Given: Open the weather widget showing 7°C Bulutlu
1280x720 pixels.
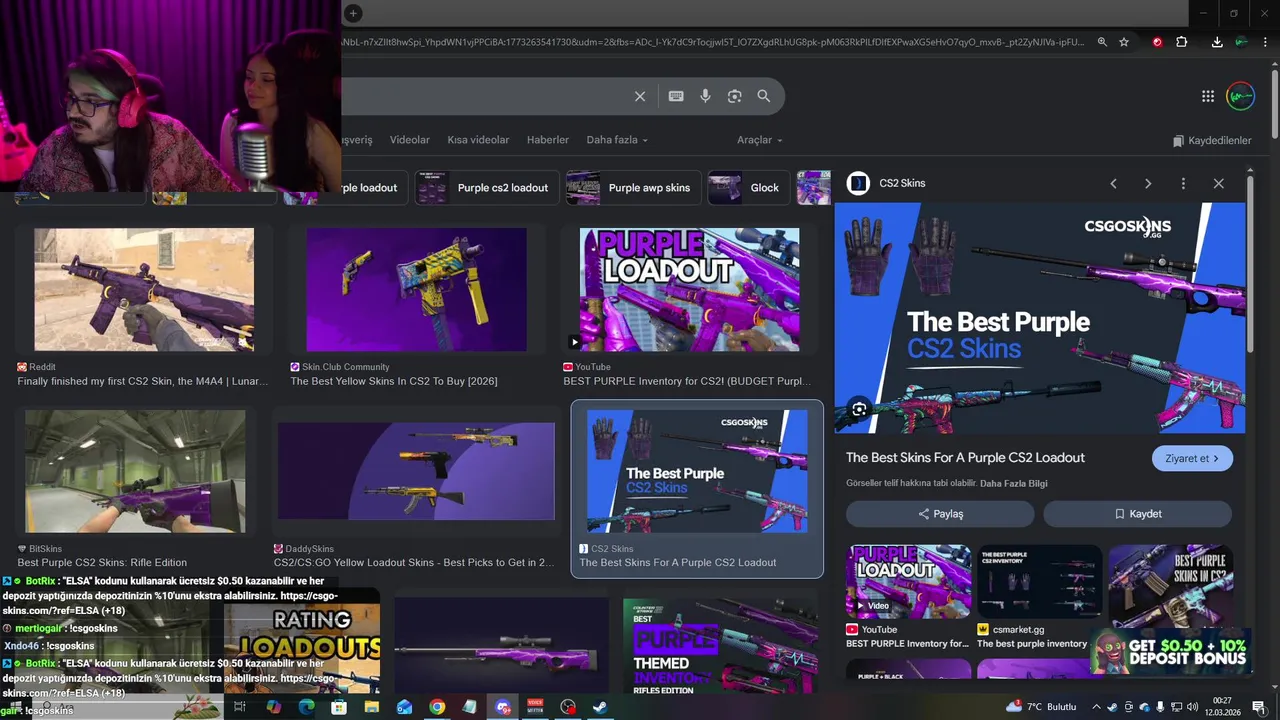Looking at the screenshot, I should pos(1041,707).
